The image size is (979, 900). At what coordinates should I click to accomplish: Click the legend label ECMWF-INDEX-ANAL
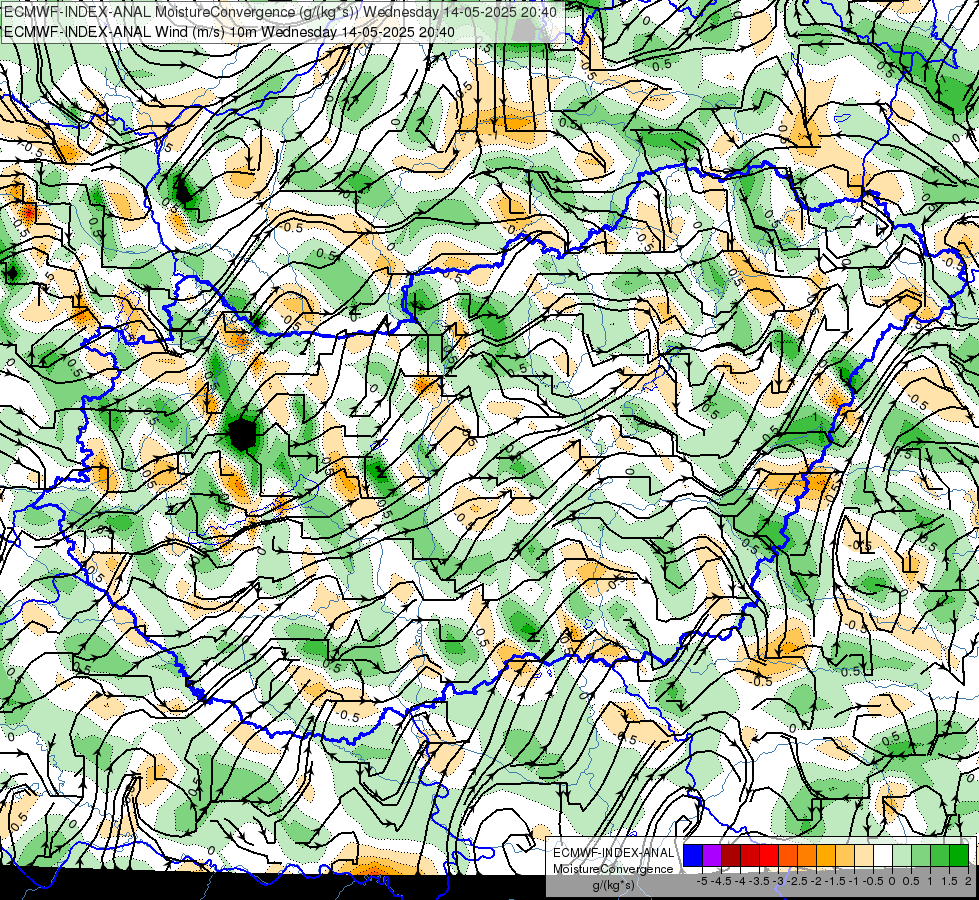[614, 853]
